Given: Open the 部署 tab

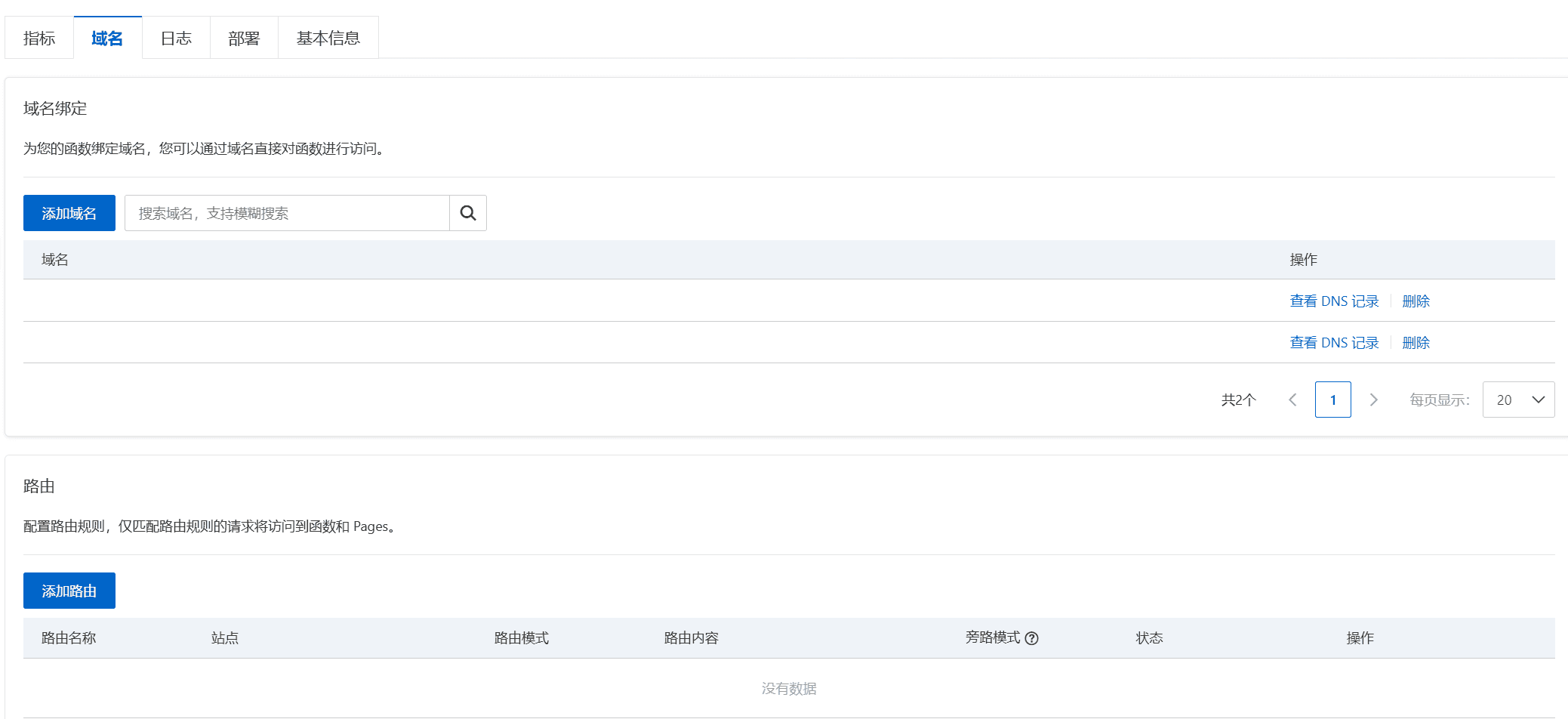Looking at the screenshot, I should (x=243, y=38).
